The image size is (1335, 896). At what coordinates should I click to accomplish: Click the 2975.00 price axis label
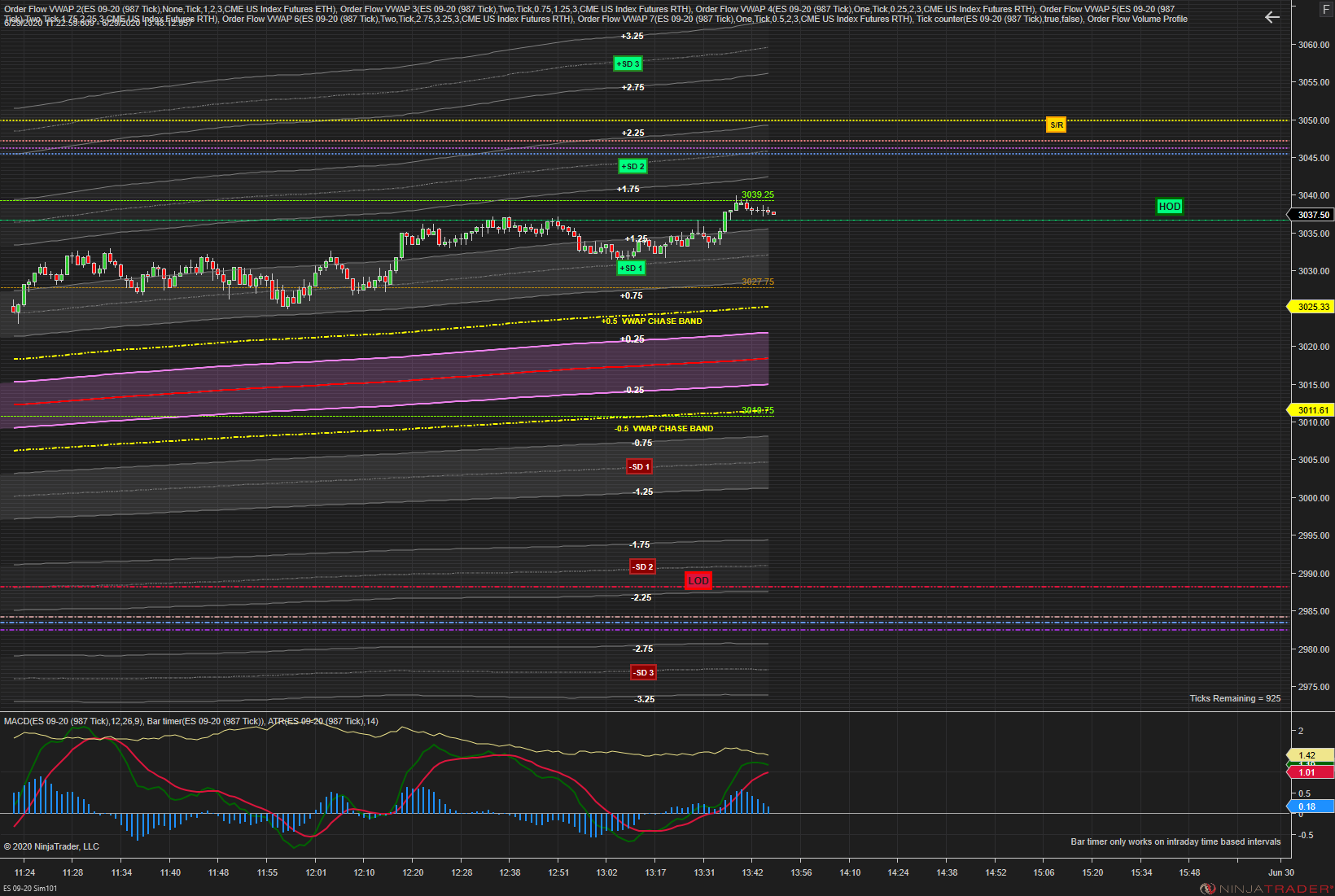[1313, 687]
